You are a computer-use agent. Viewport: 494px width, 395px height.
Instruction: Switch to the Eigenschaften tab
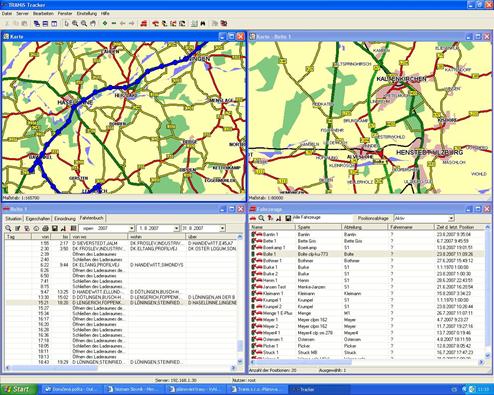tap(38, 219)
